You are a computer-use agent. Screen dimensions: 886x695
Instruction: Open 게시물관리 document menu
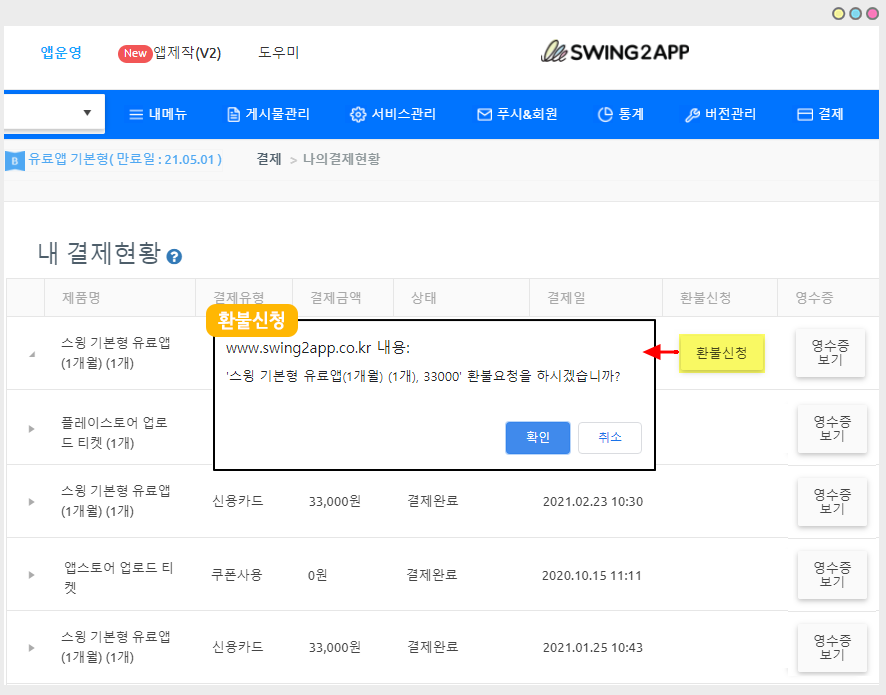[268, 114]
